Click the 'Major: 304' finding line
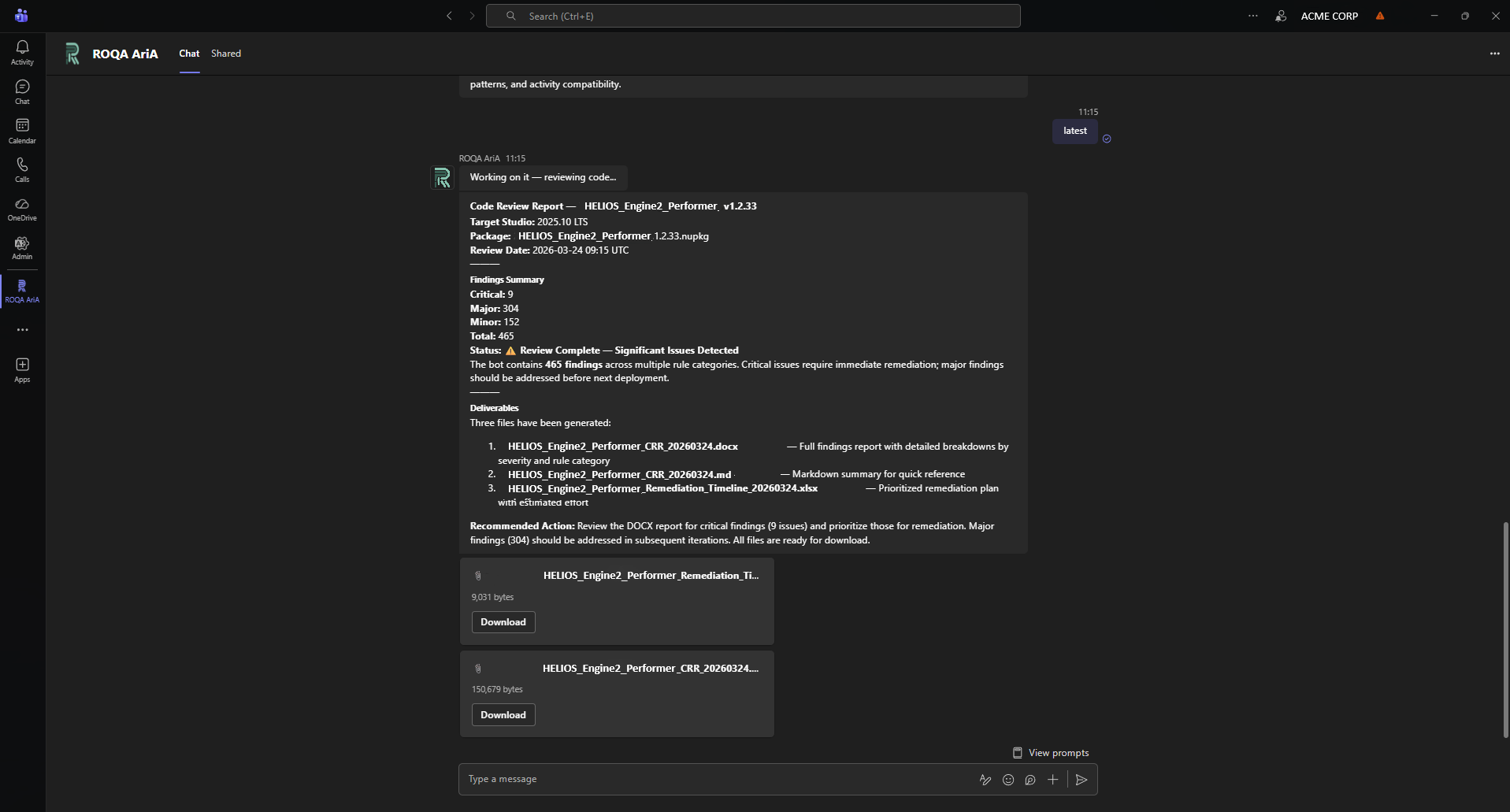This screenshot has height=812, width=1510. click(x=494, y=309)
